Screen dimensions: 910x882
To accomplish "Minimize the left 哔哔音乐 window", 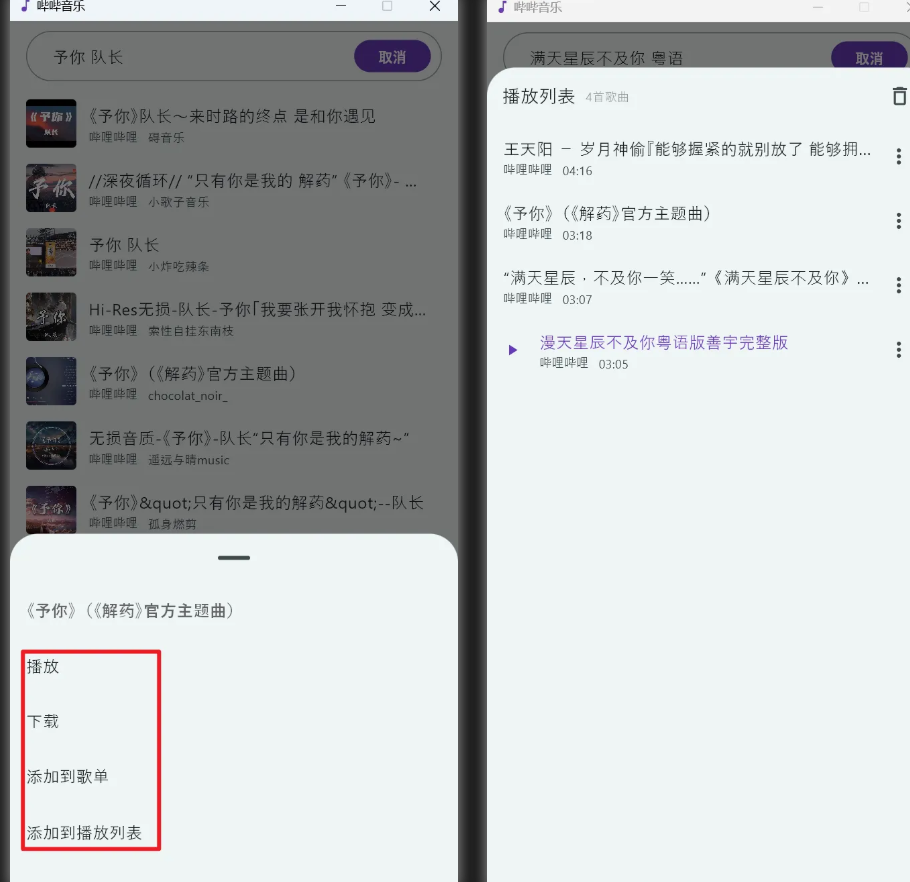I will 341,6.
